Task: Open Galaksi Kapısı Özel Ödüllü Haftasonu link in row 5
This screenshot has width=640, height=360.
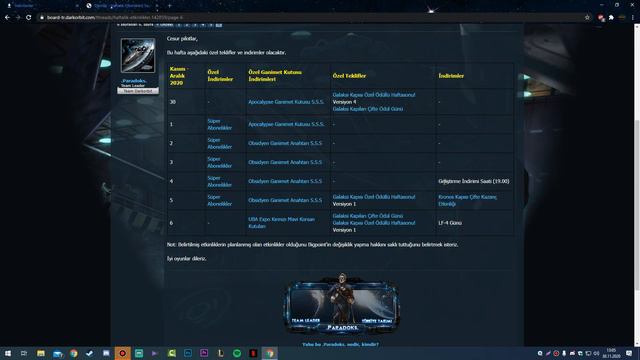Action: pos(374,197)
